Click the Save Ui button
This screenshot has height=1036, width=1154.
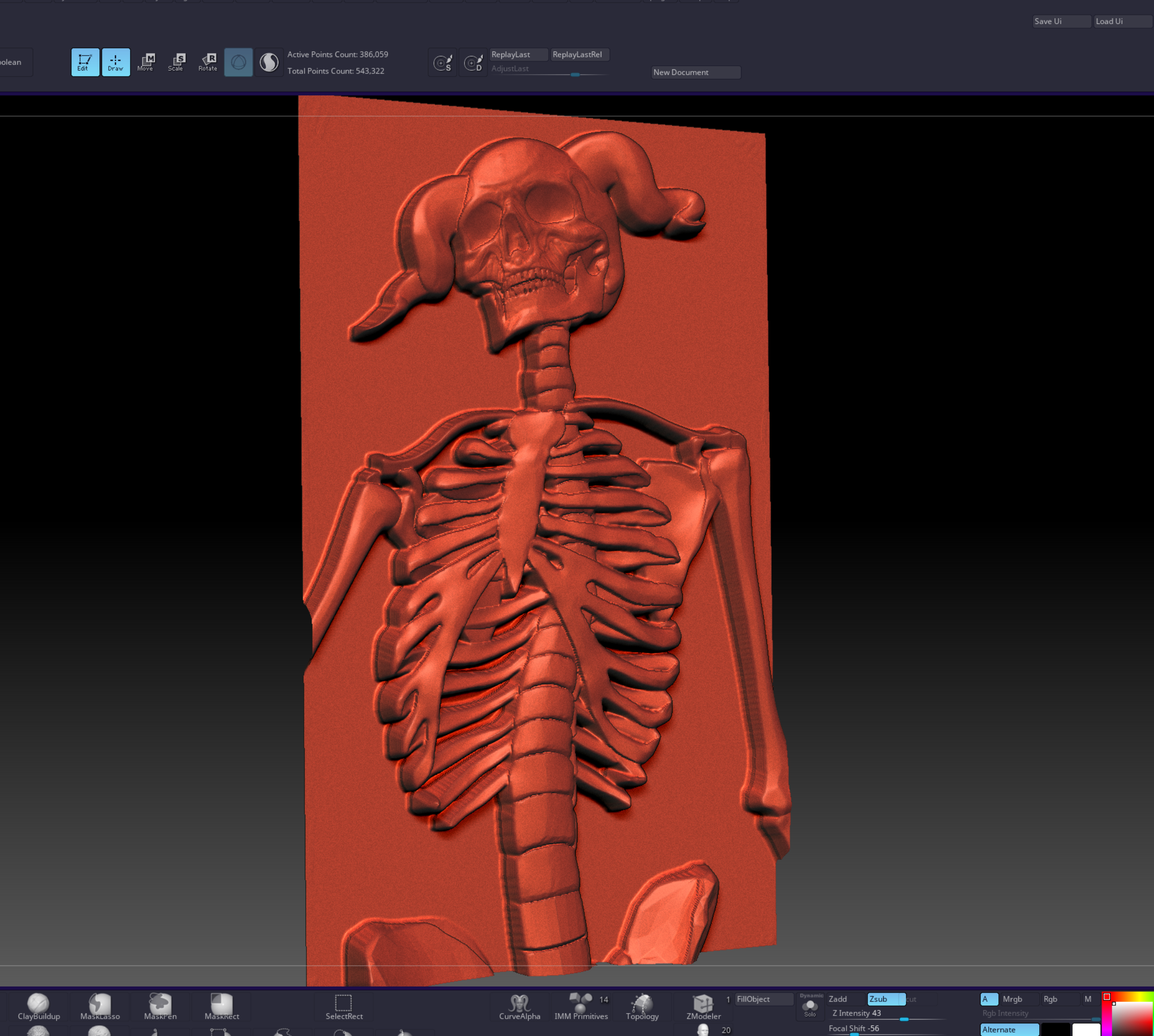tap(1061, 21)
